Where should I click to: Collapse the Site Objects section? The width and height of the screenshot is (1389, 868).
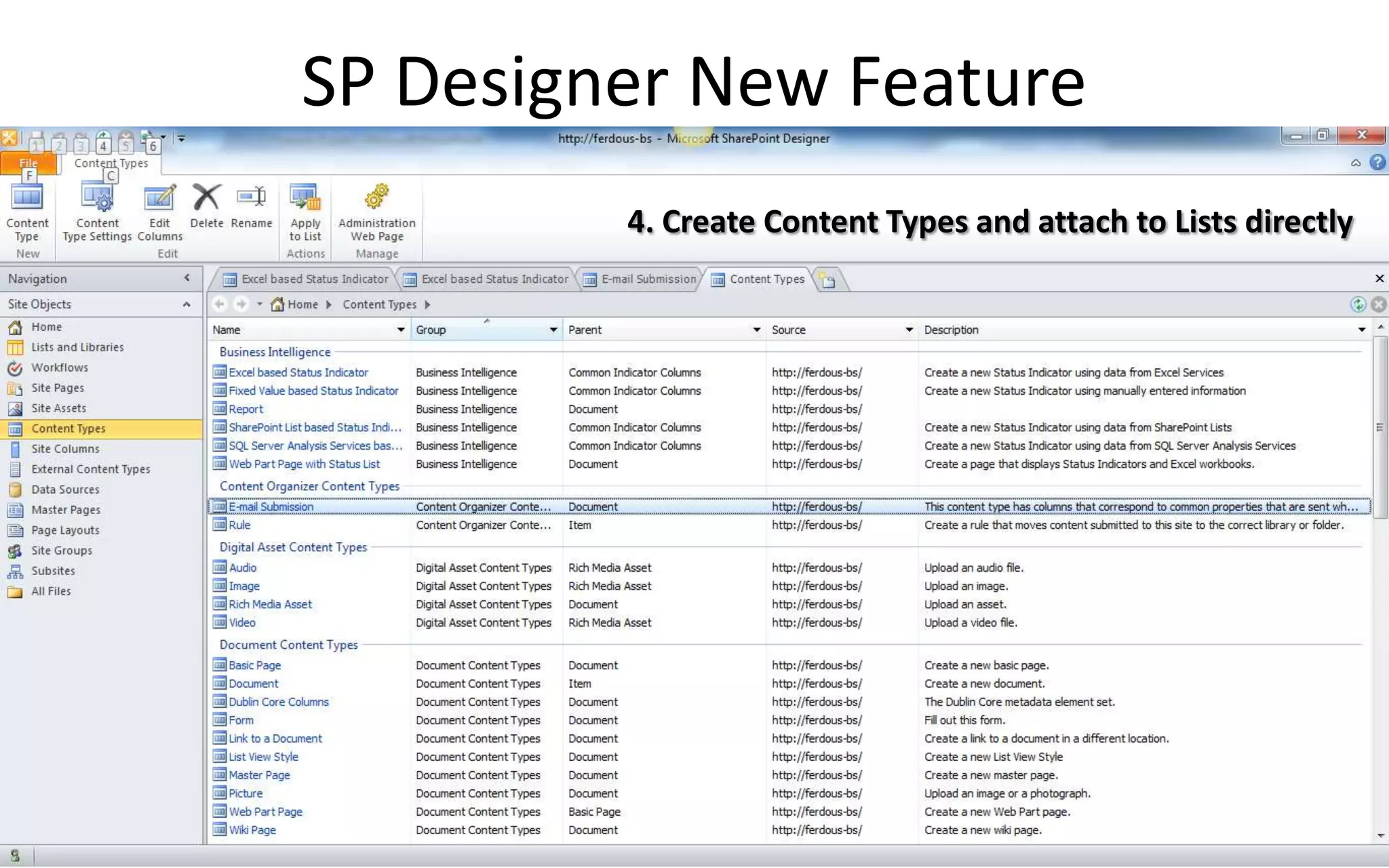[x=187, y=304]
